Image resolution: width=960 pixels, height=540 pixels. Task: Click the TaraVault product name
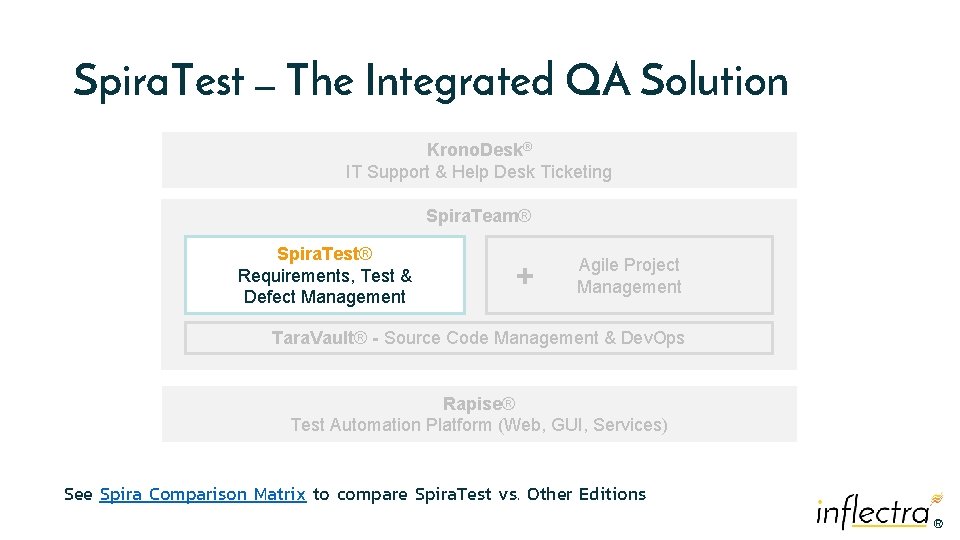click(318, 338)
